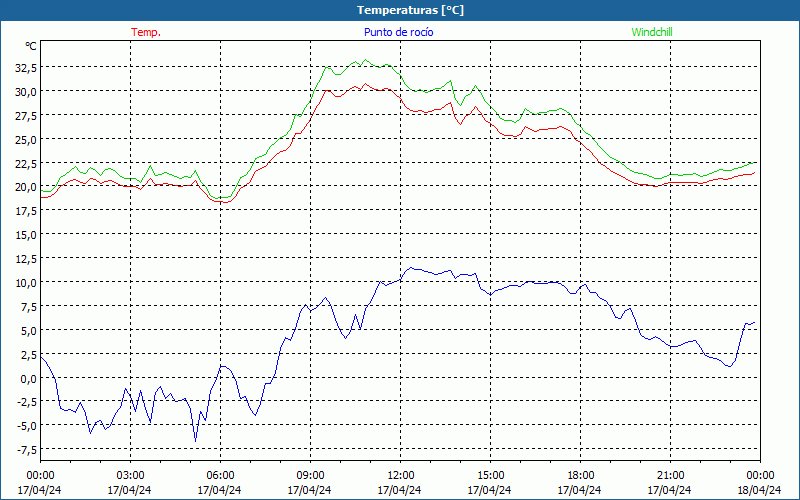Click the '°C' unit label above y-axis

pyautogui.click(x=31, y=46)
